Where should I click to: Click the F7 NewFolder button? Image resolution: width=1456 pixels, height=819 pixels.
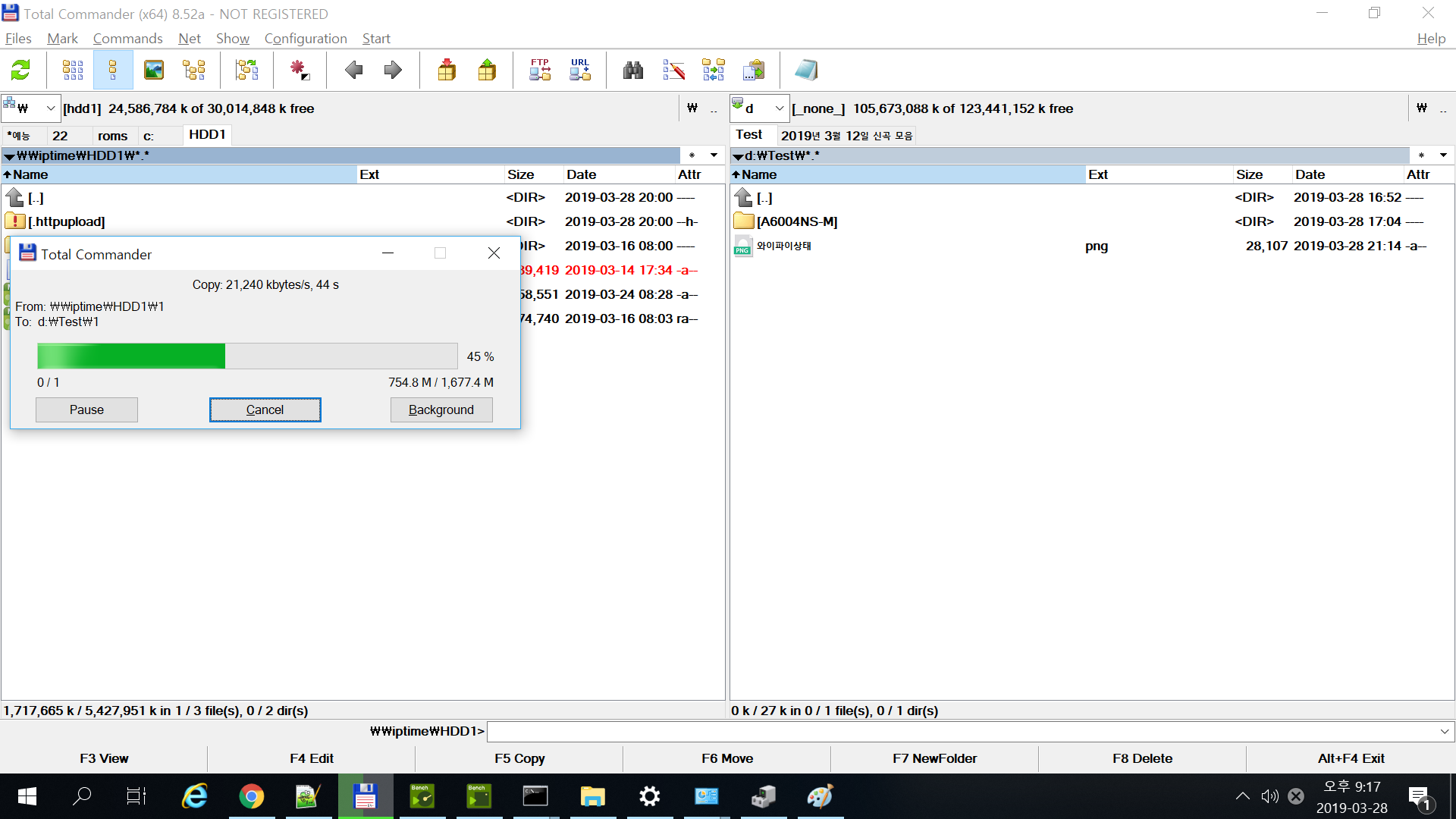pos(935,758)
